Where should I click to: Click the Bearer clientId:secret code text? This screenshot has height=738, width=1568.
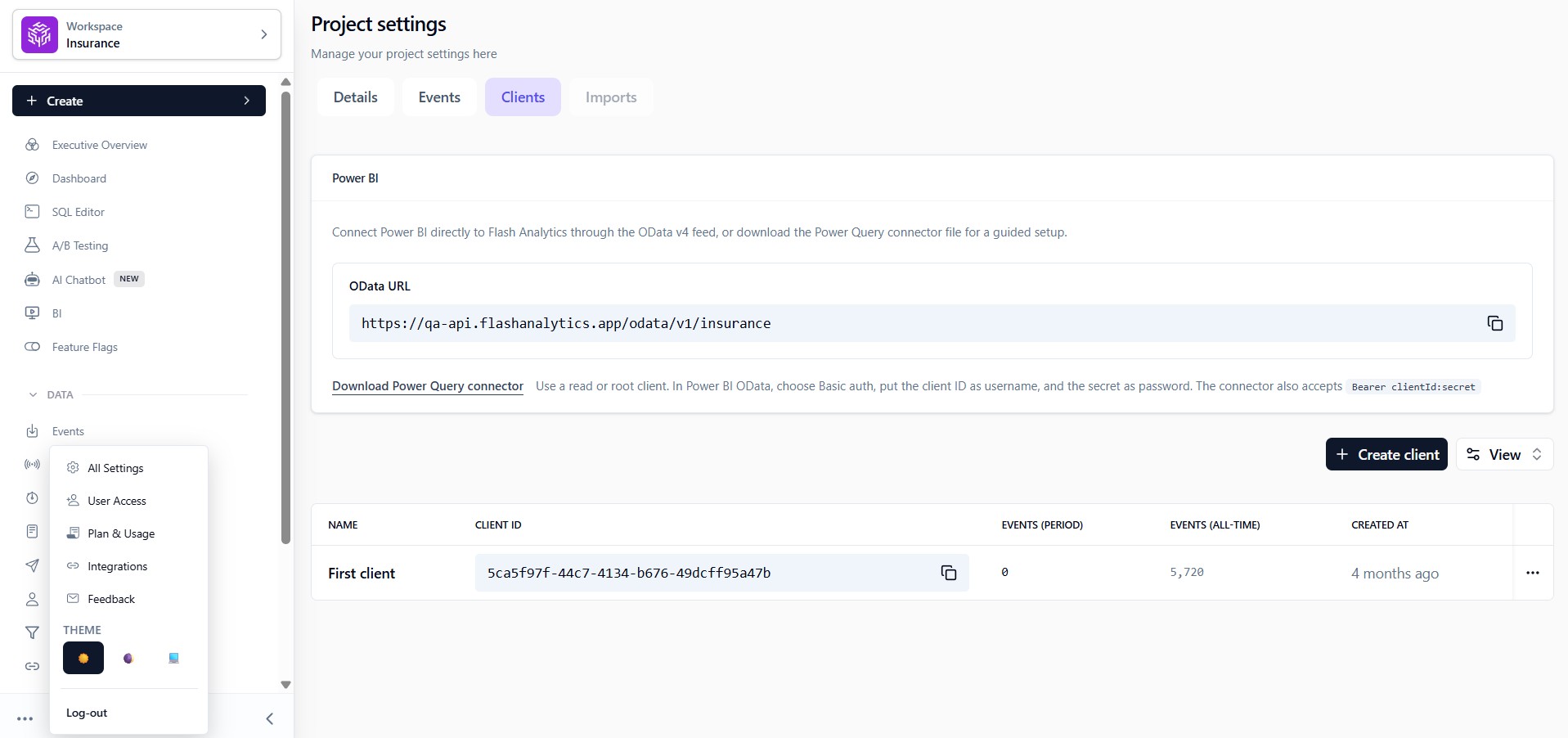[x=1413, y=387]
